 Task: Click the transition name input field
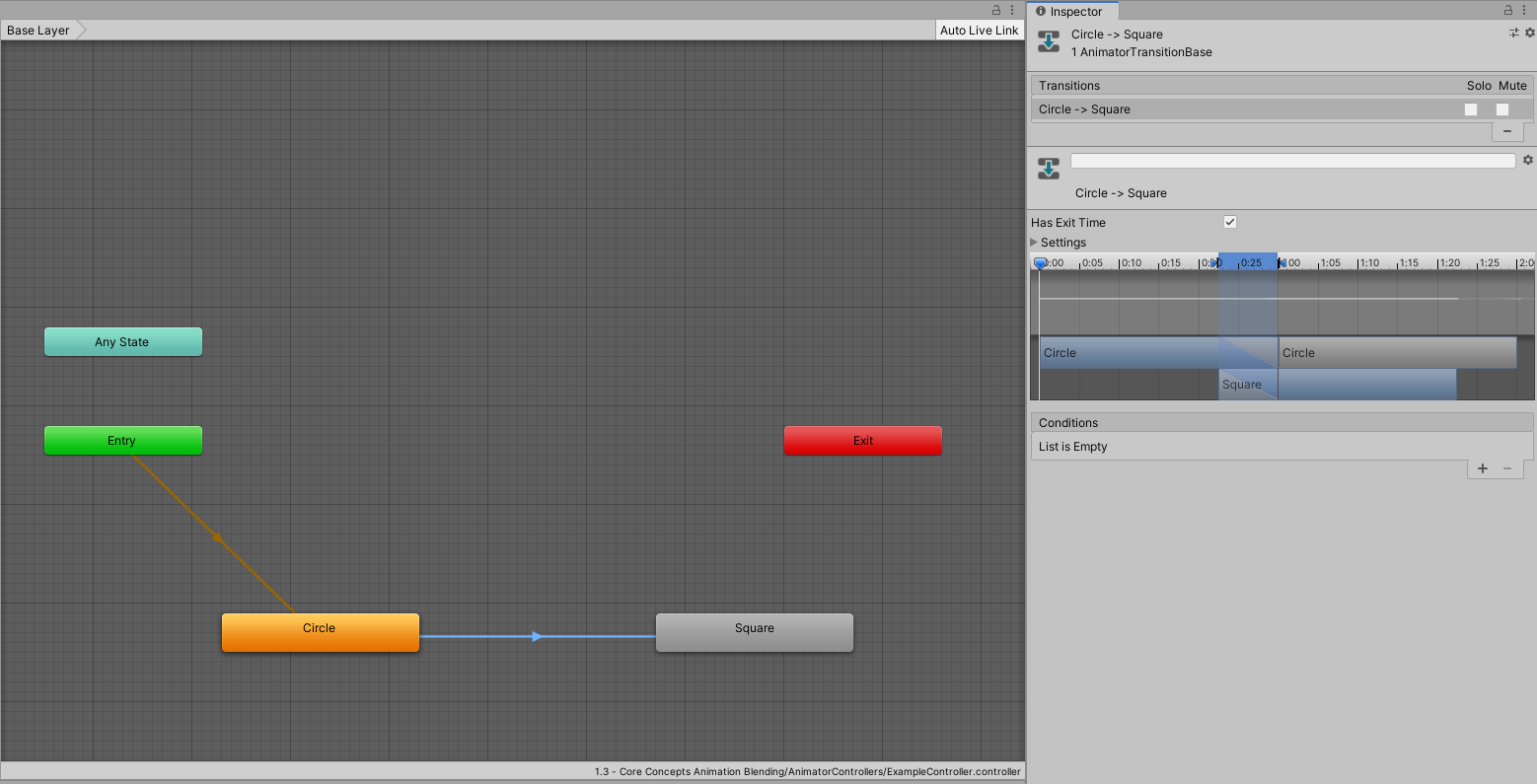1292,161
